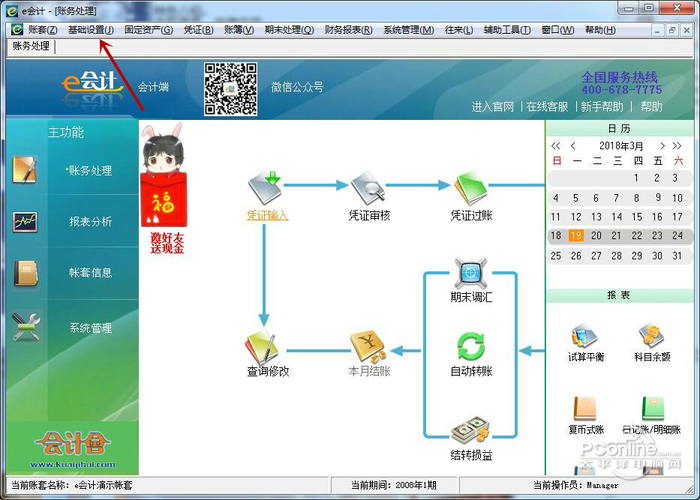700x500 pixels.
Task: Open the 科目余额 report icon
Action: (652, 335)
